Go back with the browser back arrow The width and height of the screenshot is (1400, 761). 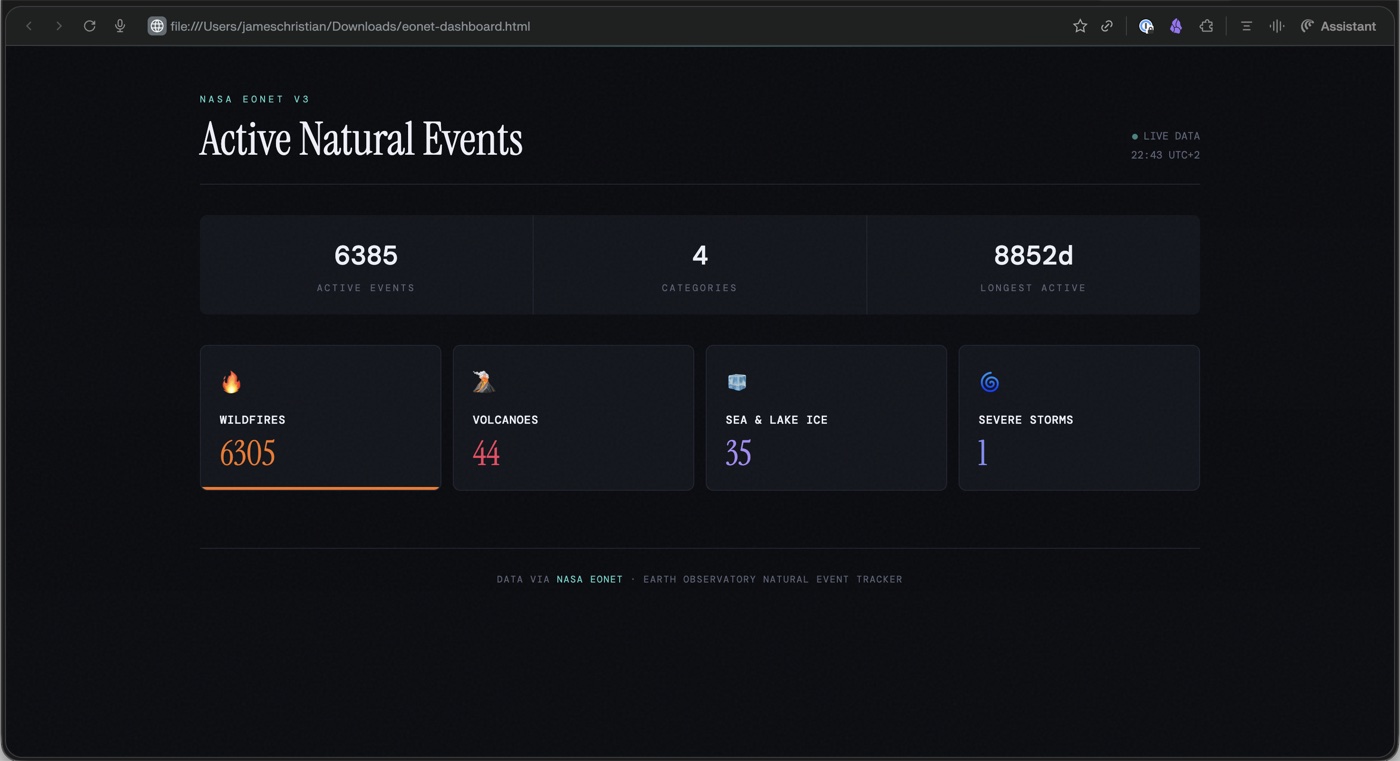point(29,26)
